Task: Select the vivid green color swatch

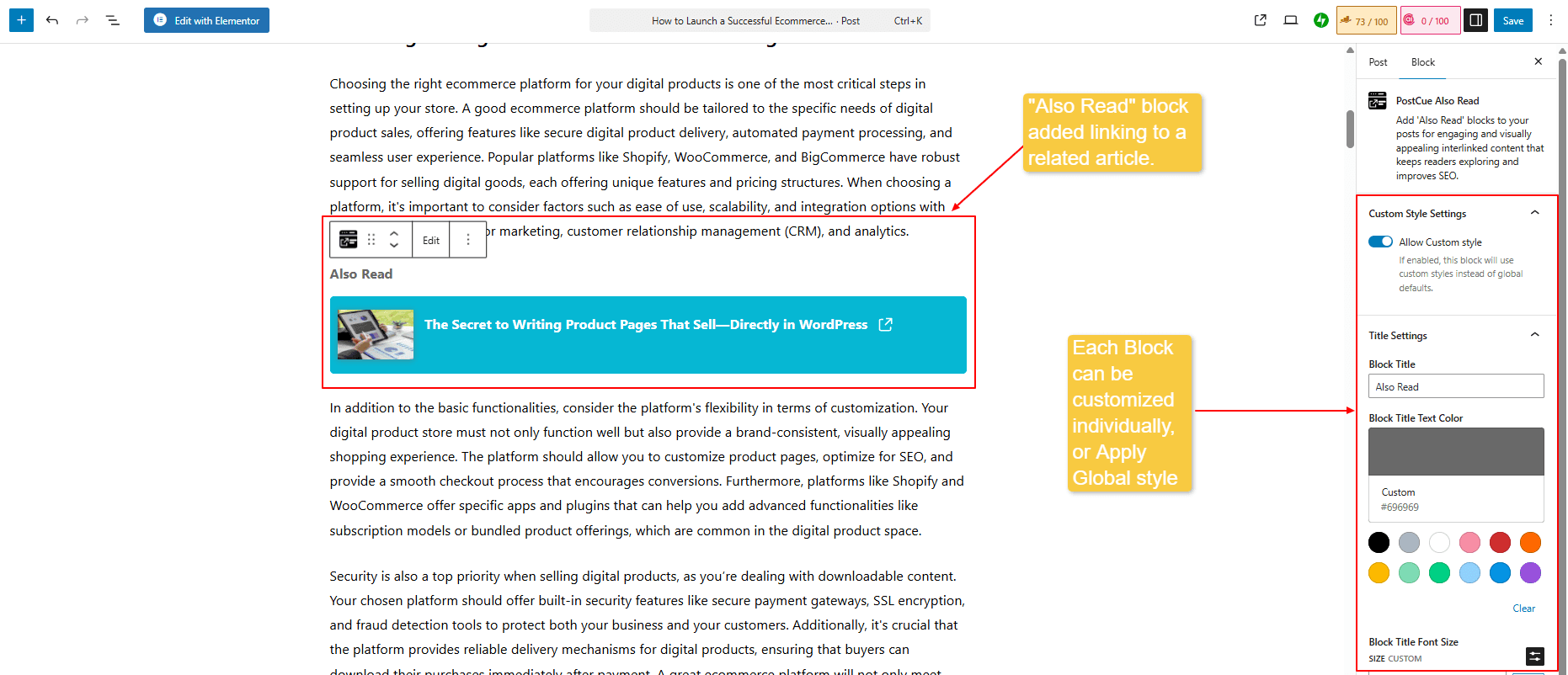Action: pos(1440,573)
